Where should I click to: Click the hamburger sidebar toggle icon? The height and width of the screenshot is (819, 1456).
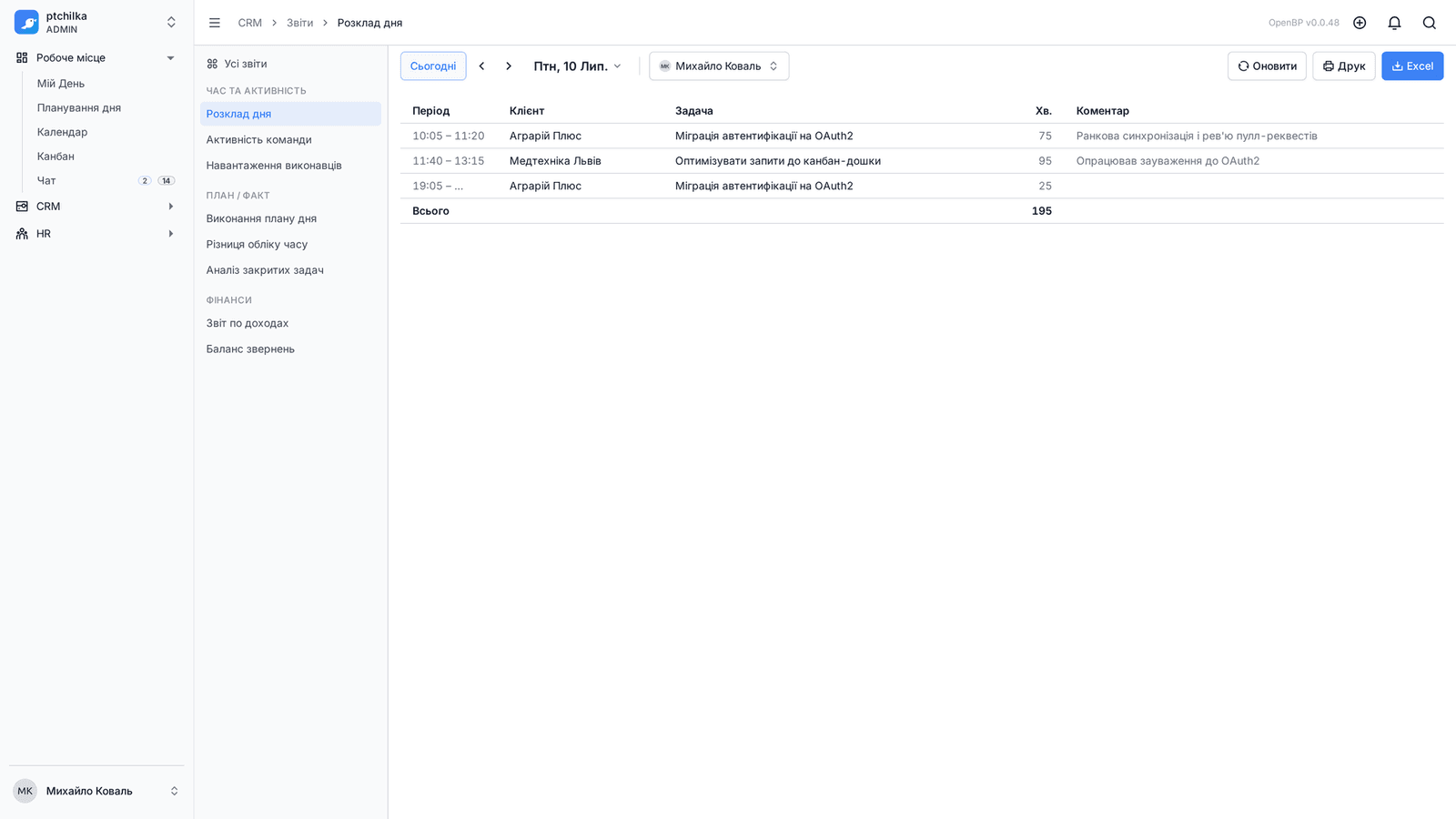[x=215, y=23]
